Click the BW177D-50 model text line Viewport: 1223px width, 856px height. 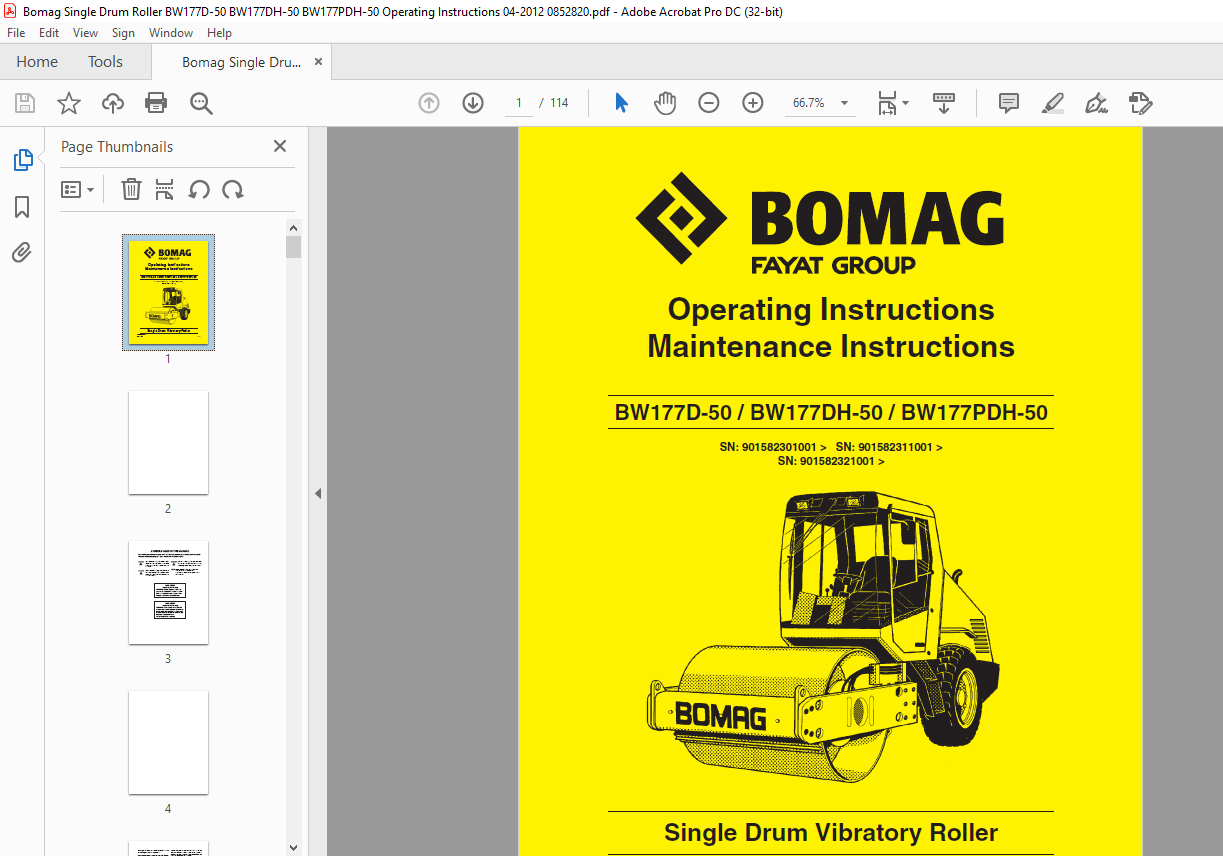(x=831, y=412)
